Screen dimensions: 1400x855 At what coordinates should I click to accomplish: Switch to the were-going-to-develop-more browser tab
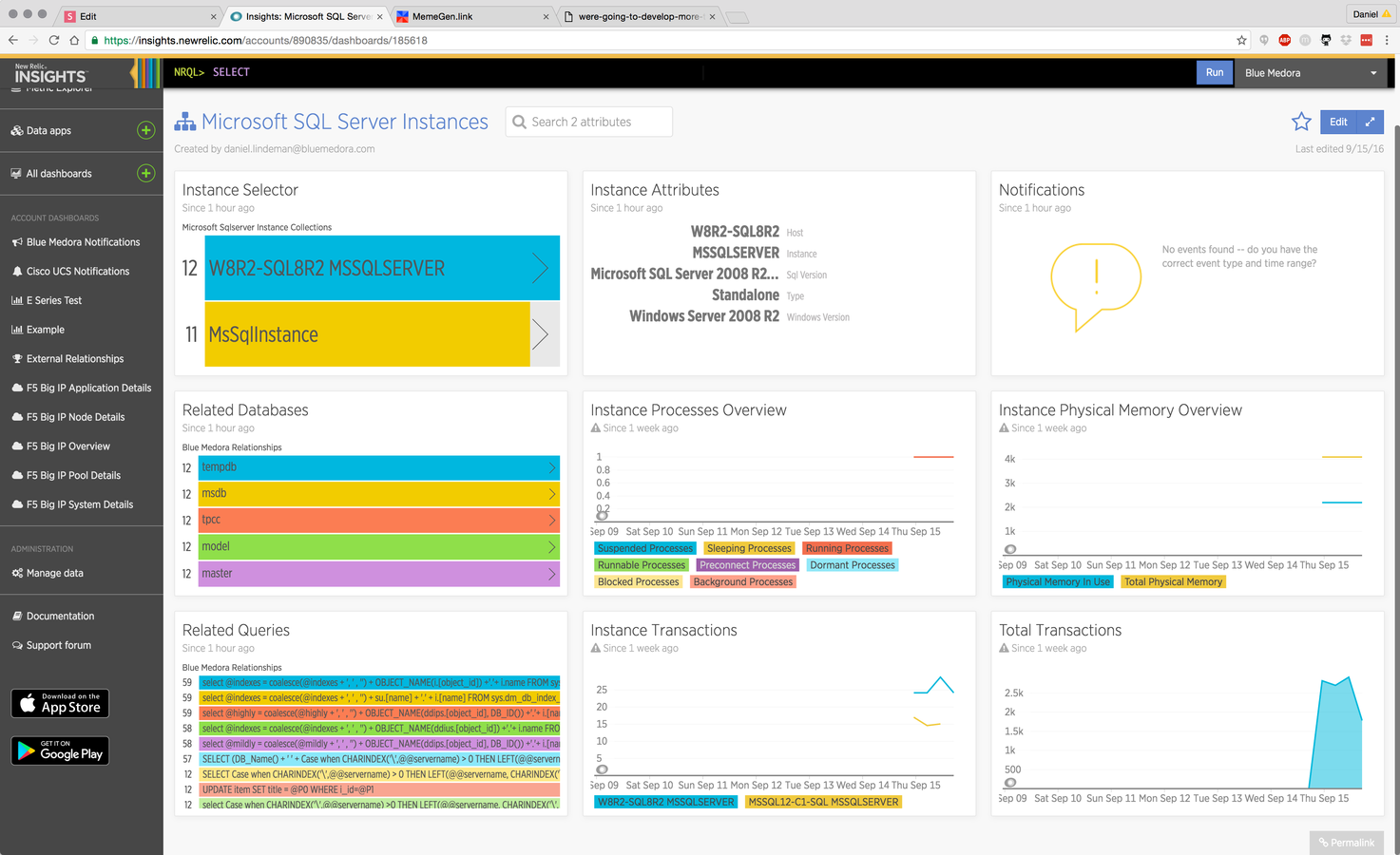coord(639,16)
